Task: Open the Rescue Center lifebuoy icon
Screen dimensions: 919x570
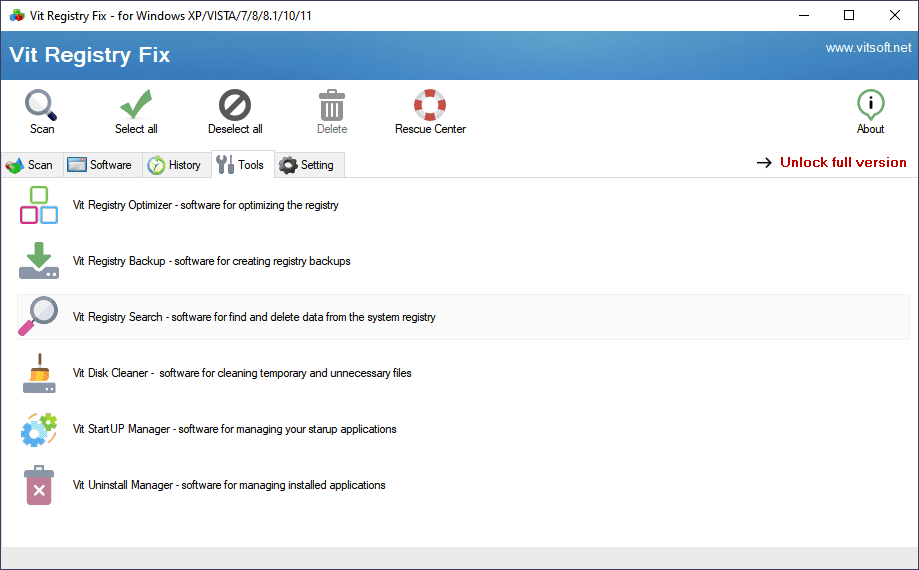Action: click(x=430, y=105)
